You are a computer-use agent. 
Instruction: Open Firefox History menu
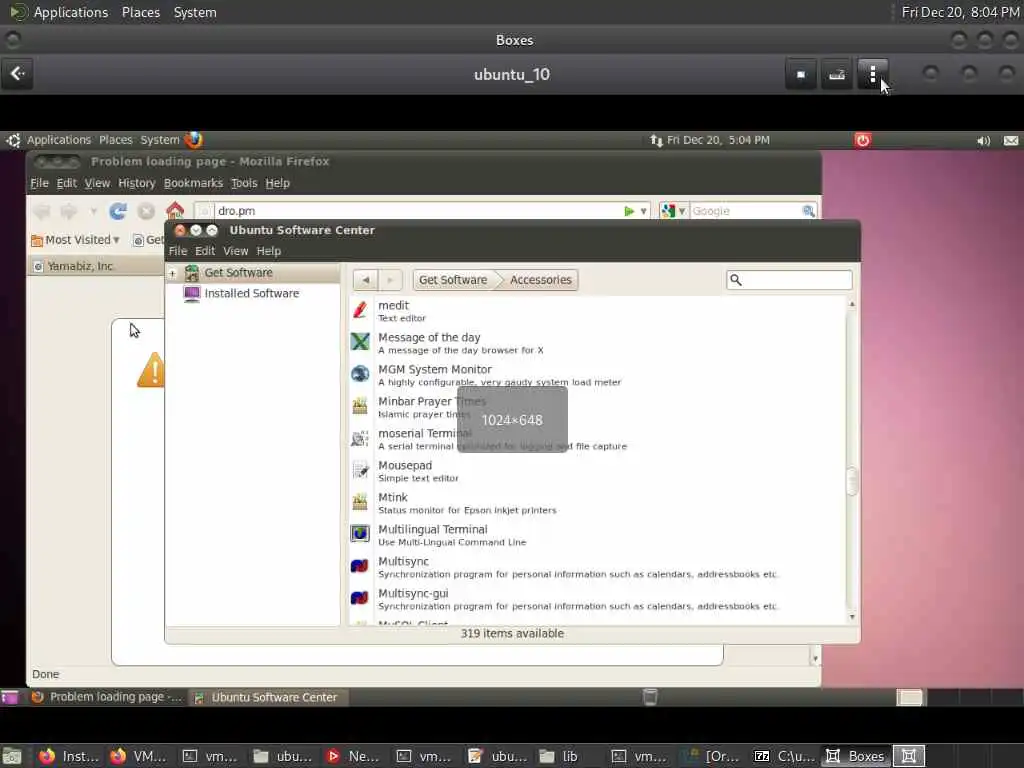(x=136, y=183)
